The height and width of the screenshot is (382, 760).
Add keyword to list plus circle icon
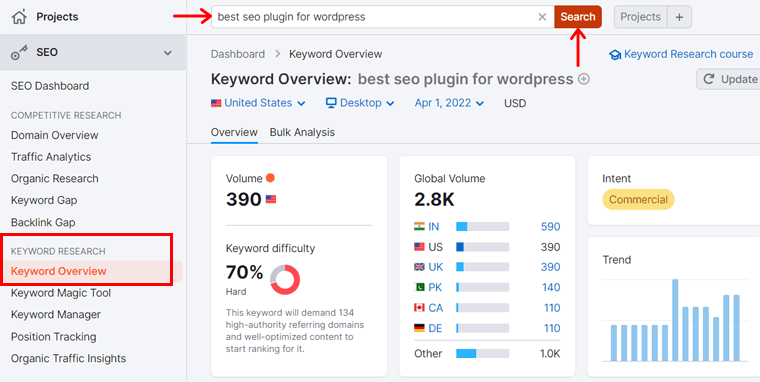coord(584,79)
